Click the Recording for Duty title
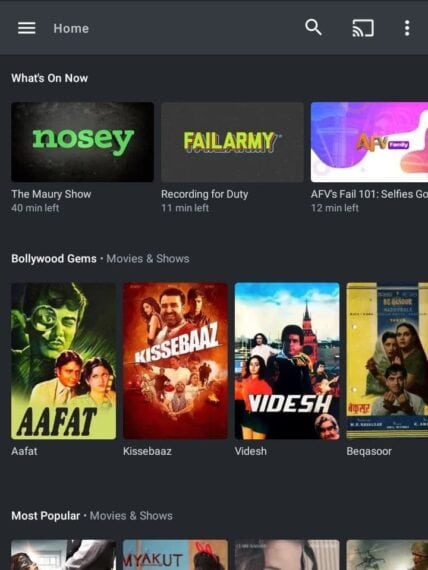Screen dimensions: 428x570 205,194
